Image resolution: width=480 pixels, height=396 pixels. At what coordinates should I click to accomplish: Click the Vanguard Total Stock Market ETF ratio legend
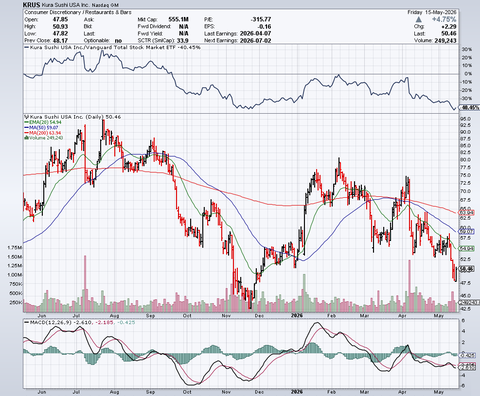click(x=113, y=47)
